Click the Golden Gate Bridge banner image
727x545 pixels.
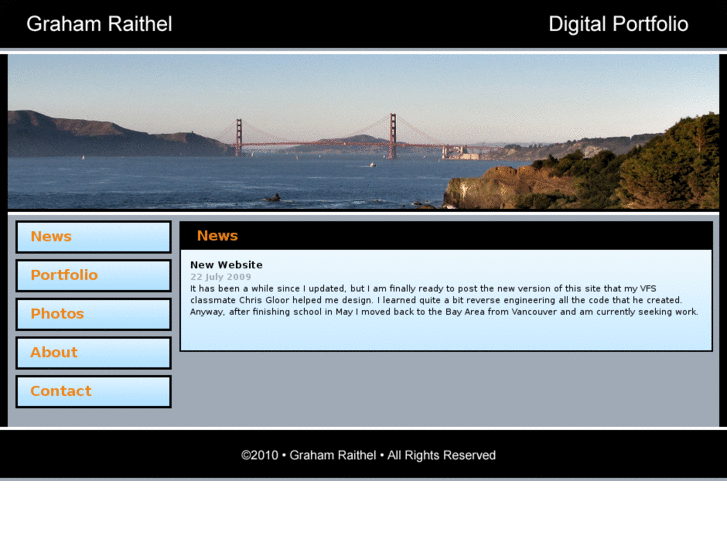click(364, 132)
